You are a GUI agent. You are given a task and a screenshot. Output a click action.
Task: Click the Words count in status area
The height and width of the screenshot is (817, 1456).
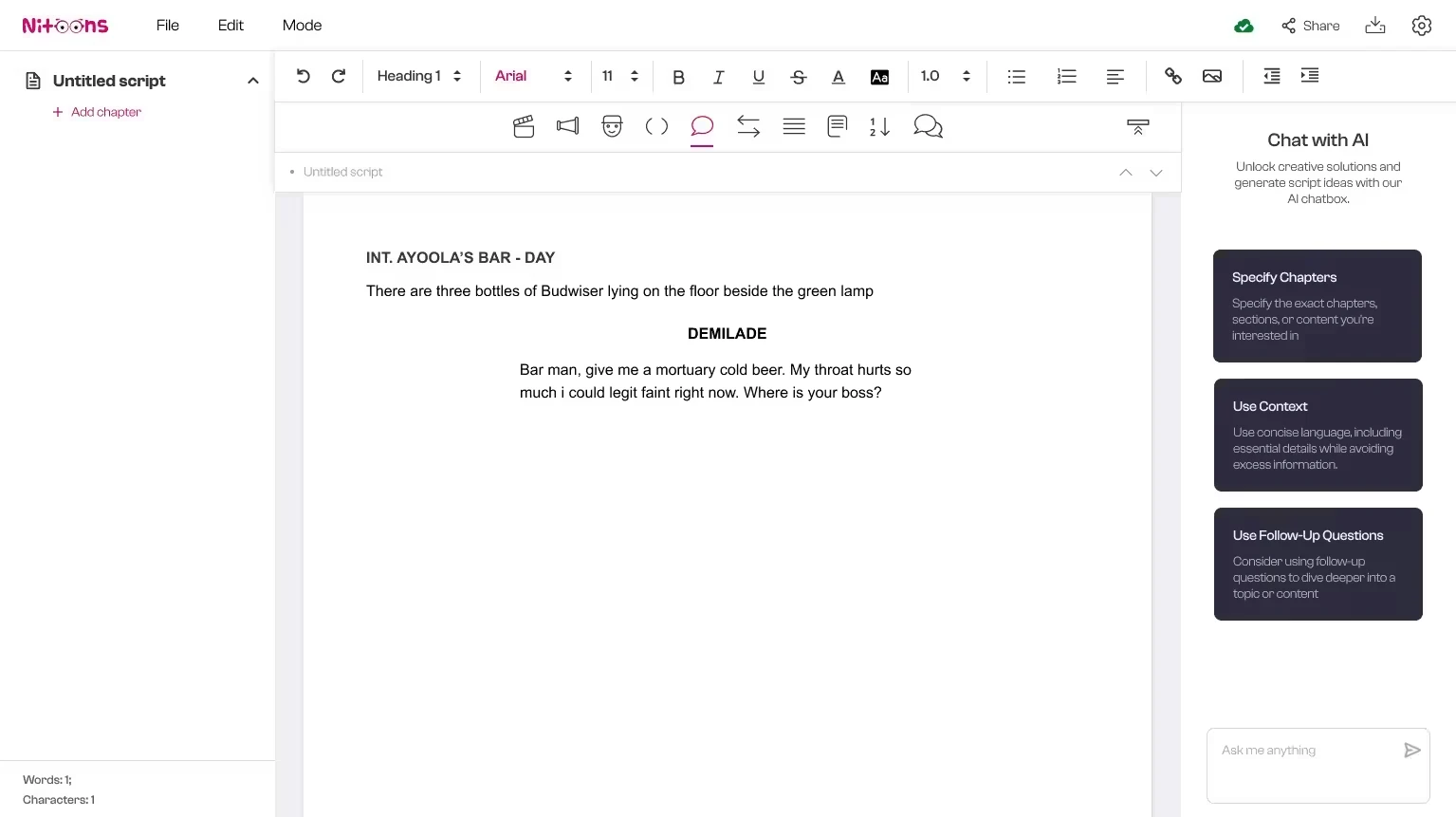click(47, 780)
